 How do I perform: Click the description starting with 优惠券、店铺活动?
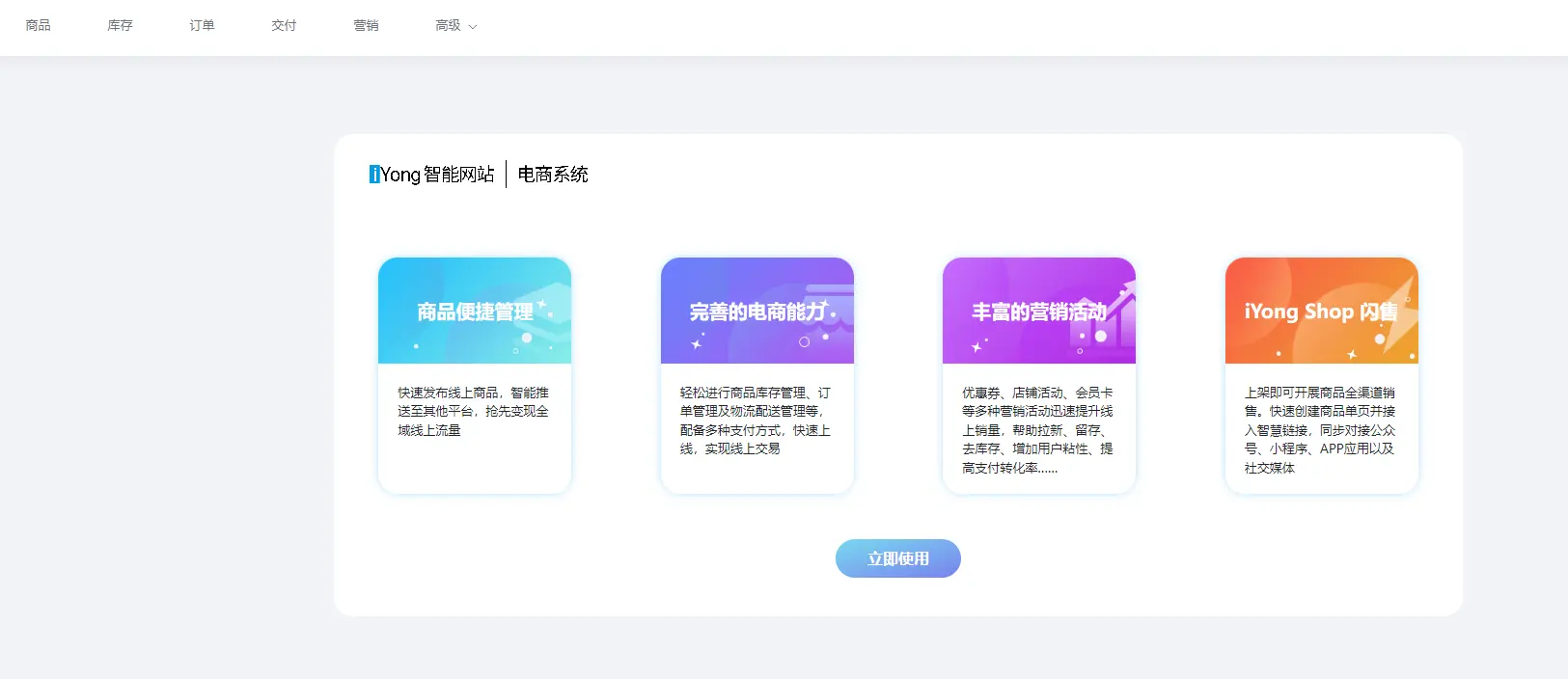(1037, 430)
